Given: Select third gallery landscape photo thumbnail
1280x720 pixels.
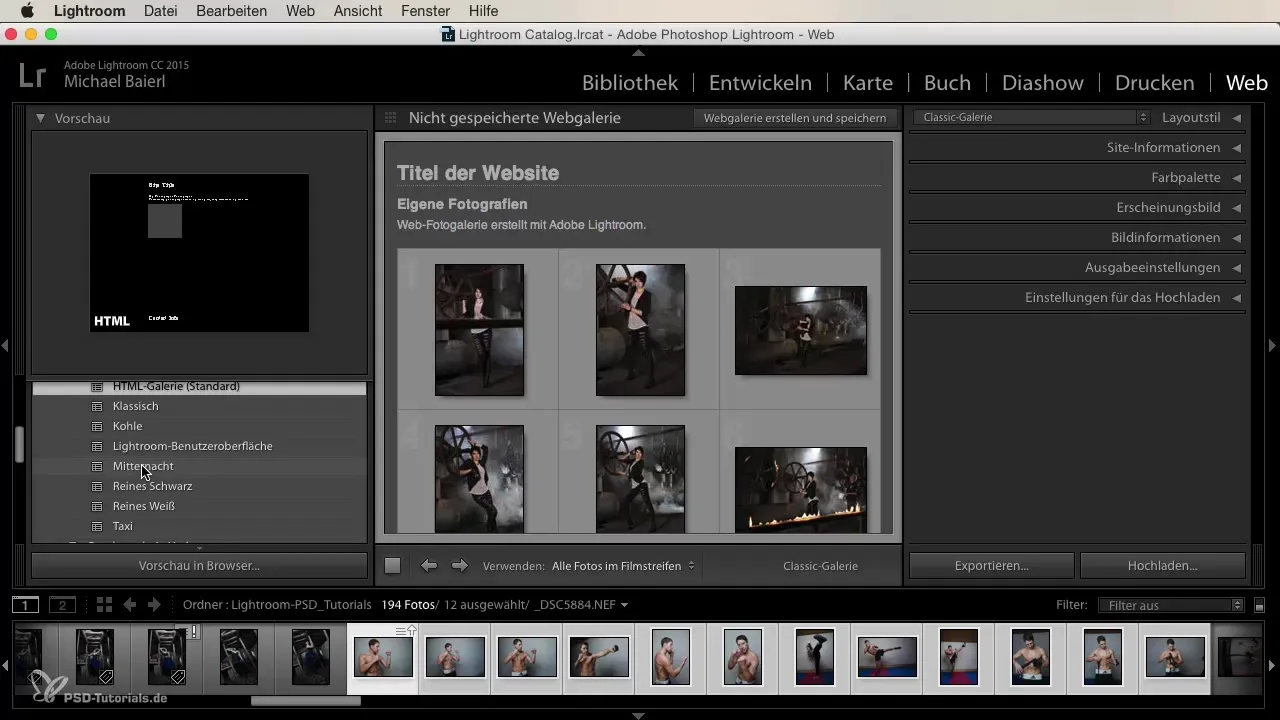Looking at the screenshot, I should click(801, 330).
